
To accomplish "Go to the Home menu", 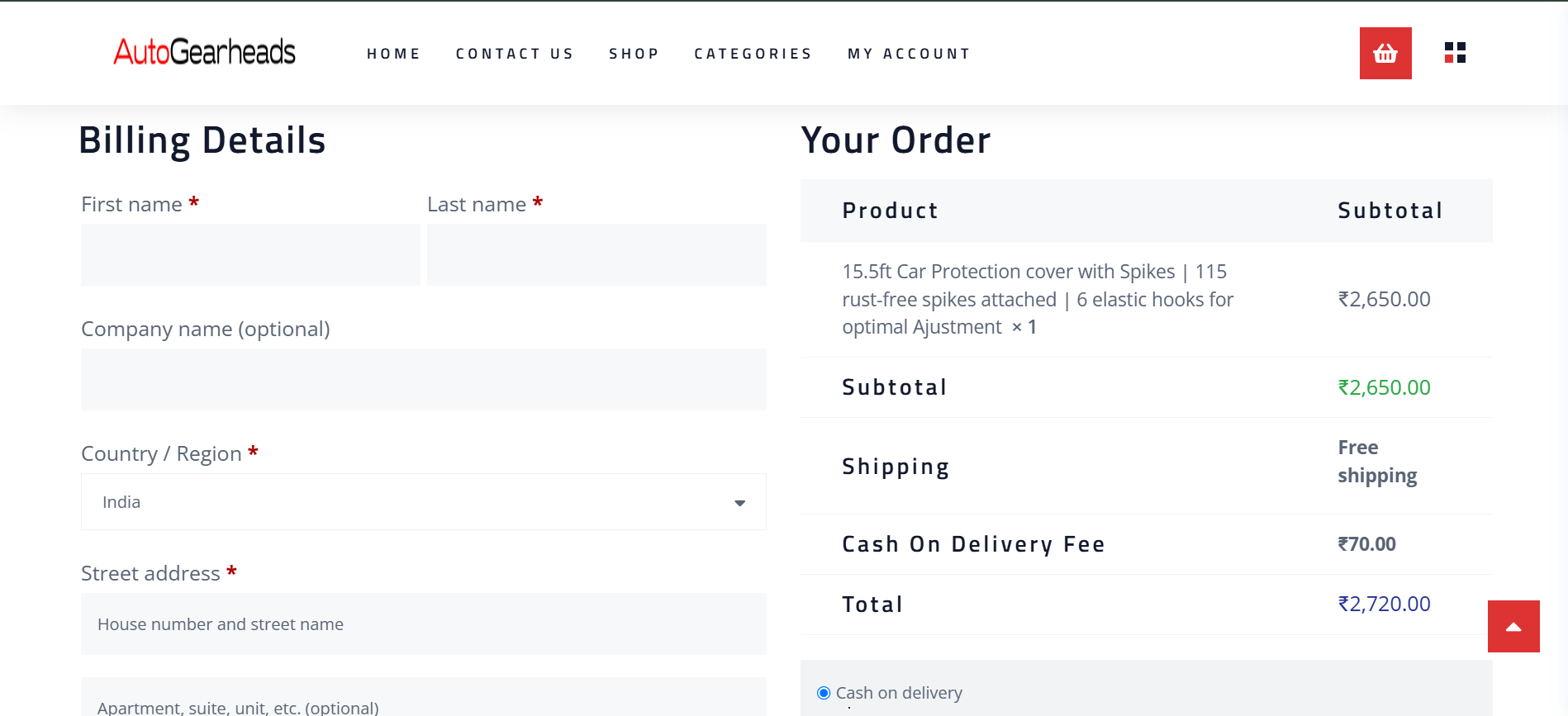I will coord(393,54).
